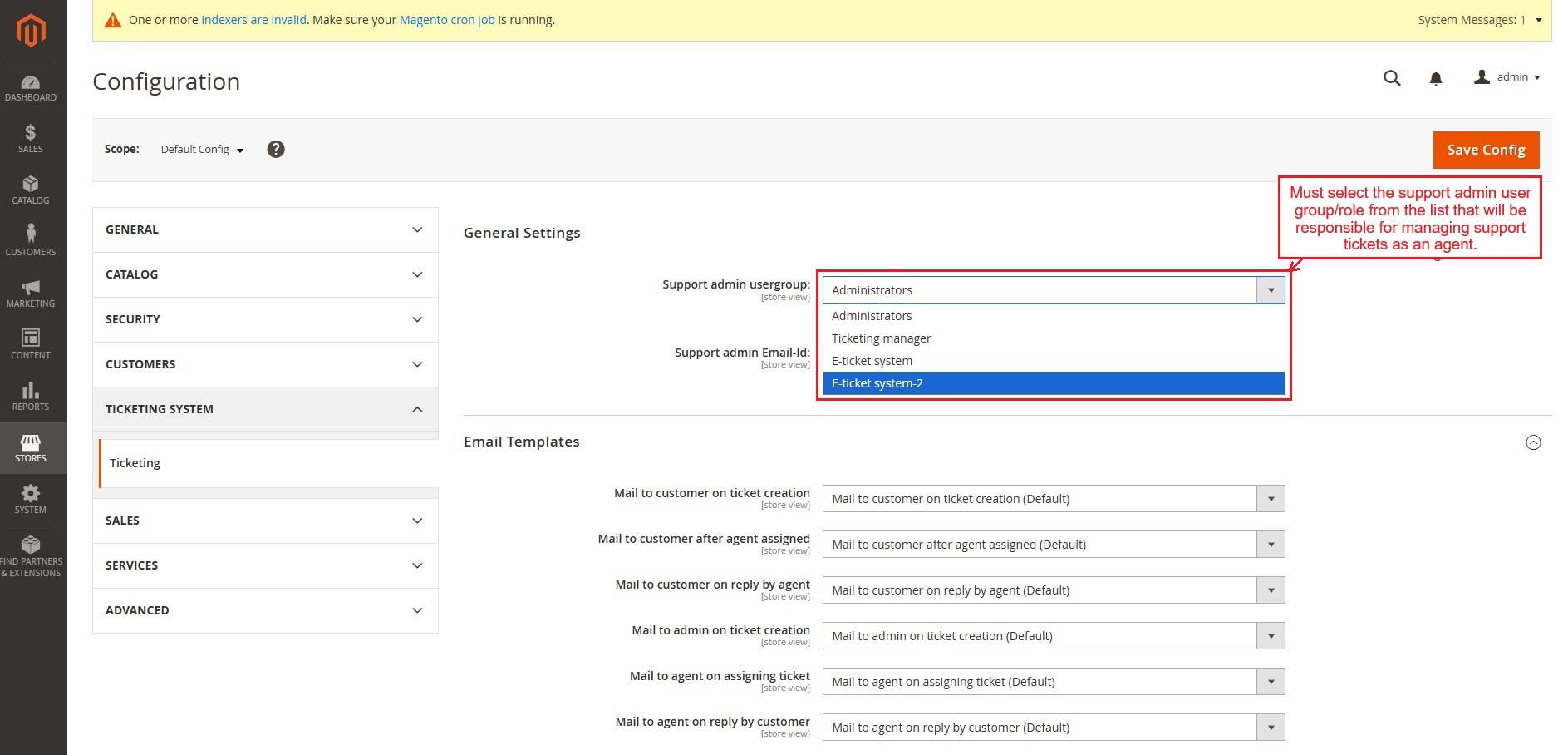Click the search magnifier icon
The height and width of the screenshot is (755, 1568).
tap(1392, 78)
